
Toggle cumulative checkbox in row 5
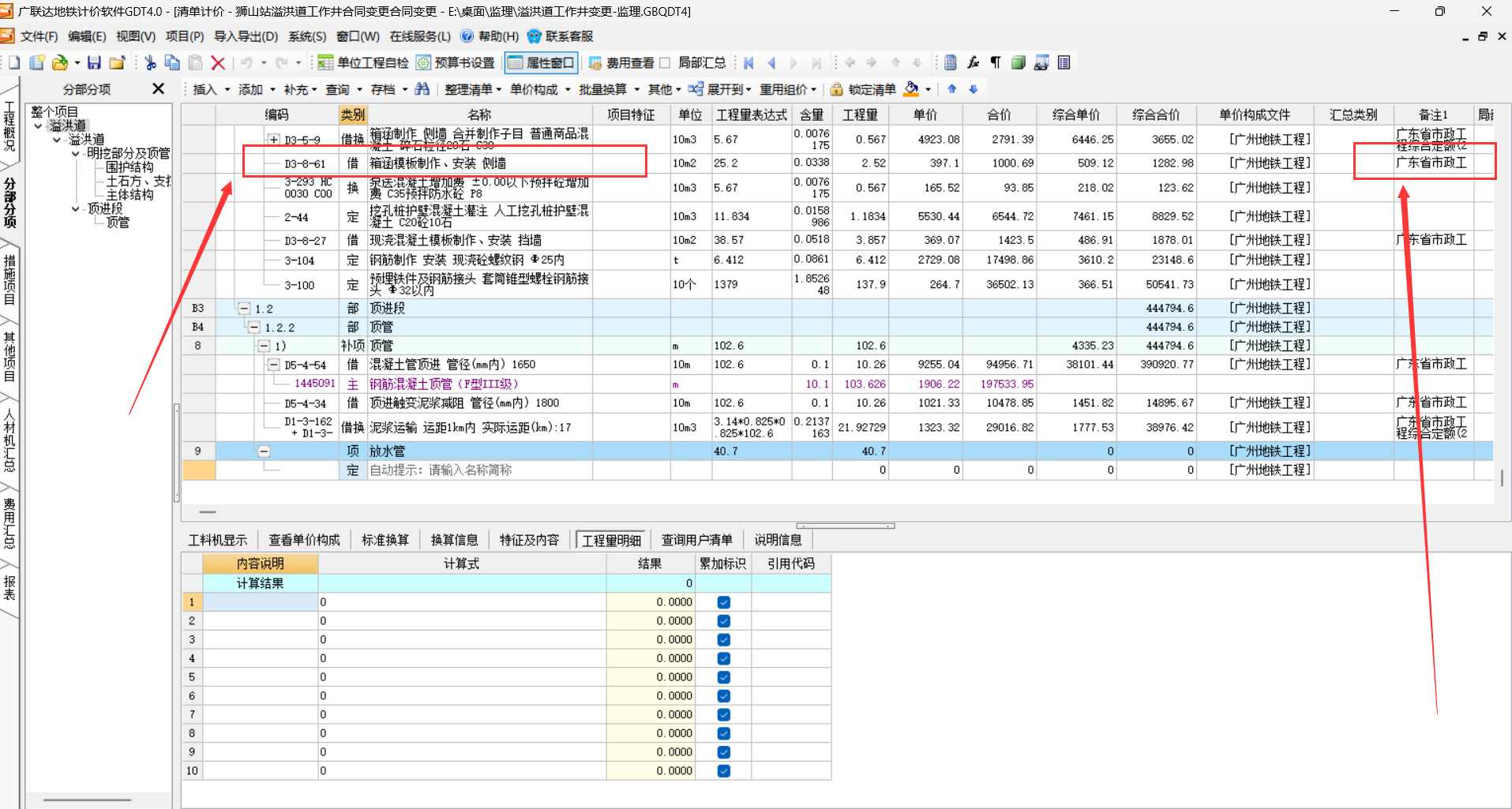point(724,677)
